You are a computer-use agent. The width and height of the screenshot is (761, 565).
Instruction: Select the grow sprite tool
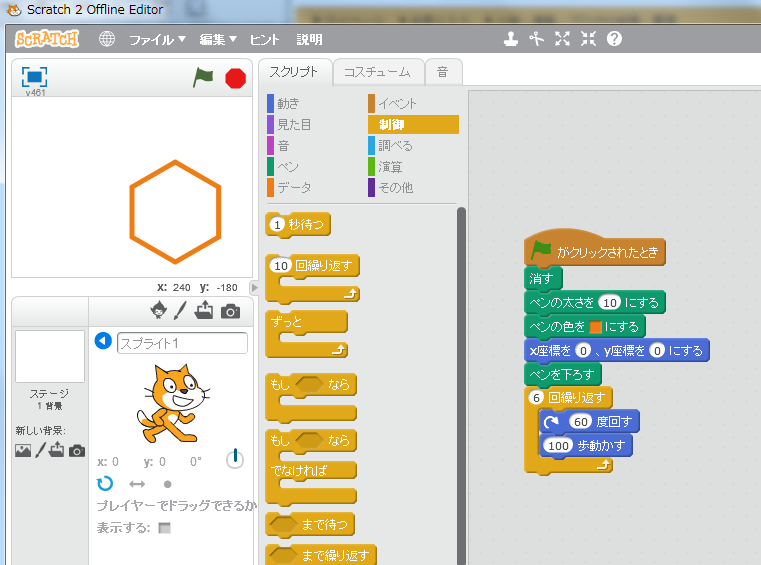[562, 39]
